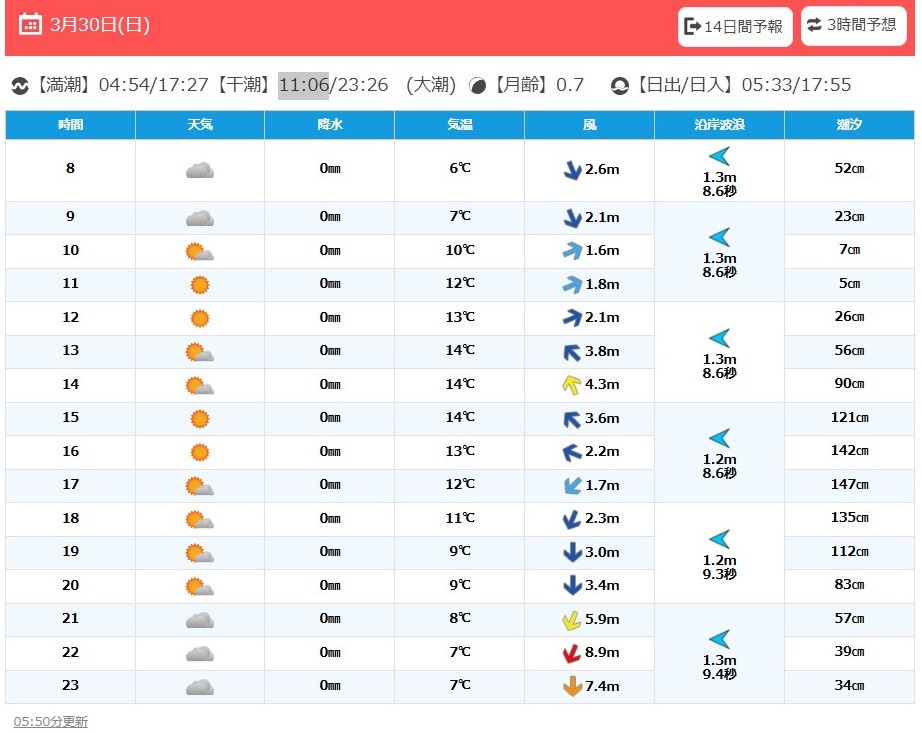Click the temperature 11℃ cell

(460, 518)
